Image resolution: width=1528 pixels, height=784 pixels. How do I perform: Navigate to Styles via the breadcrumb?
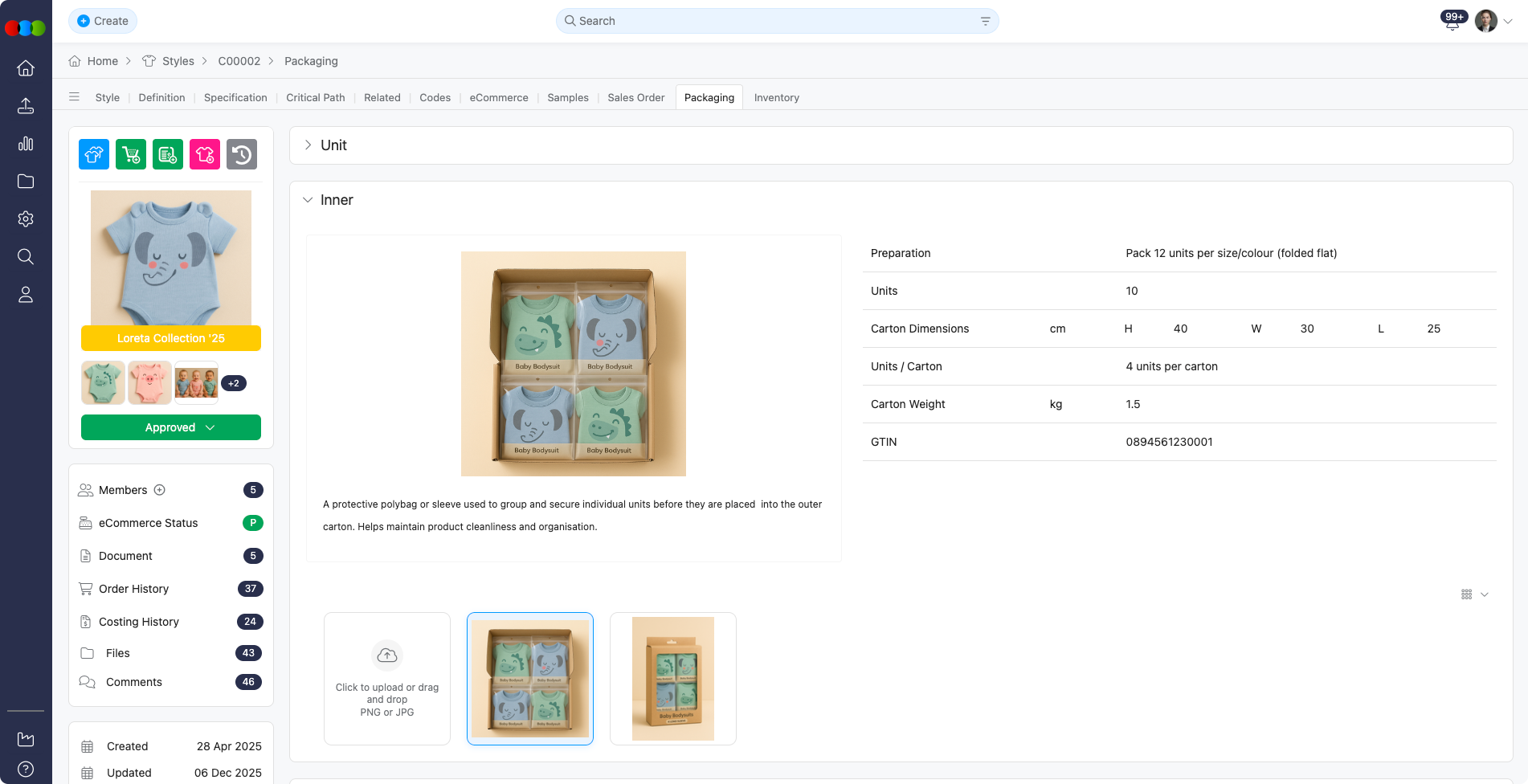178,61
